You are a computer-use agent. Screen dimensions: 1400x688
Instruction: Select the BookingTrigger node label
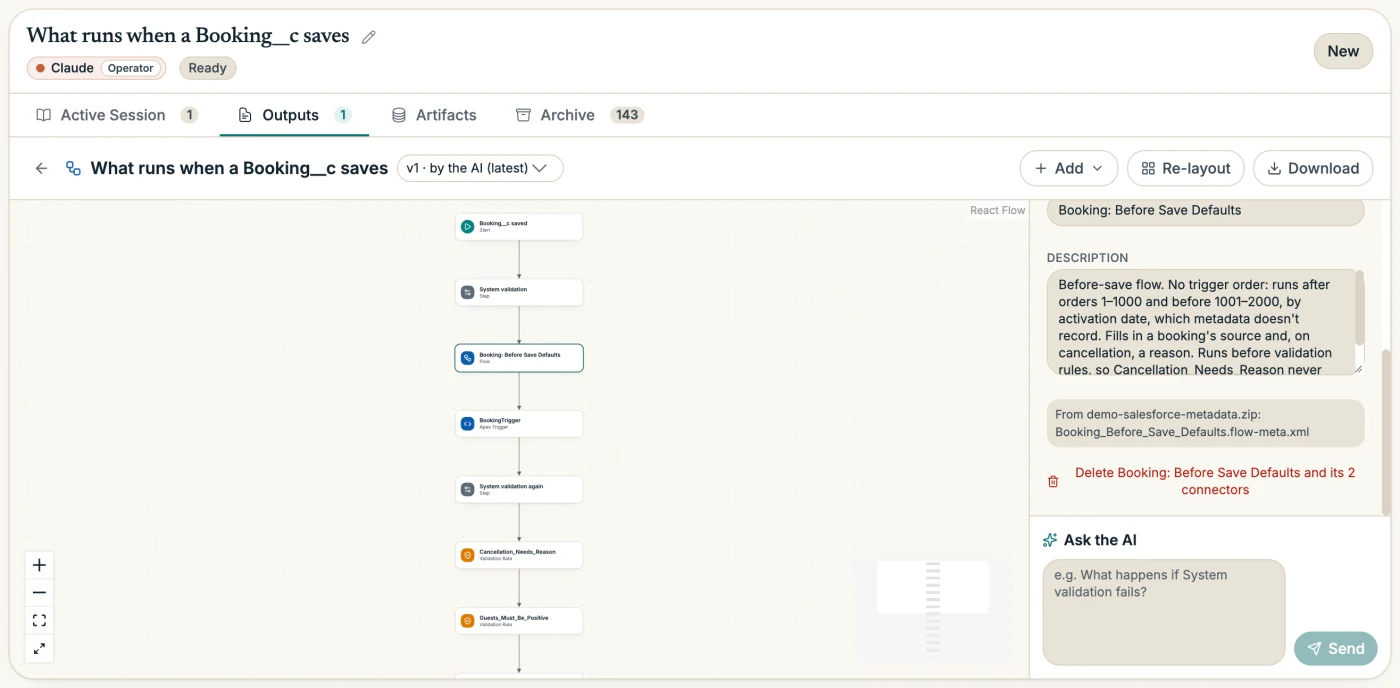[500, 421]
